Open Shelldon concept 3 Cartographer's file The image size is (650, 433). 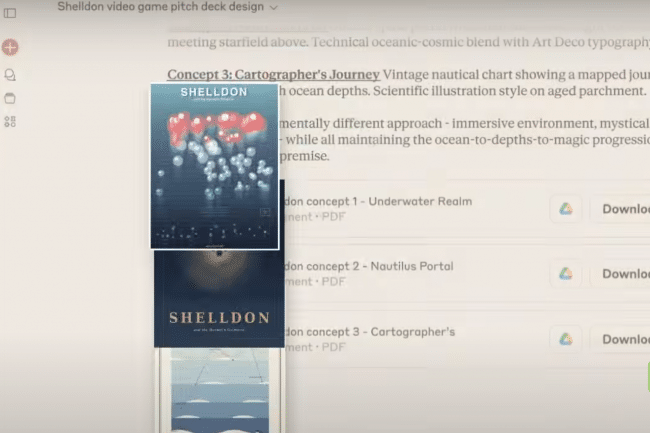click(x=370, y=339)
